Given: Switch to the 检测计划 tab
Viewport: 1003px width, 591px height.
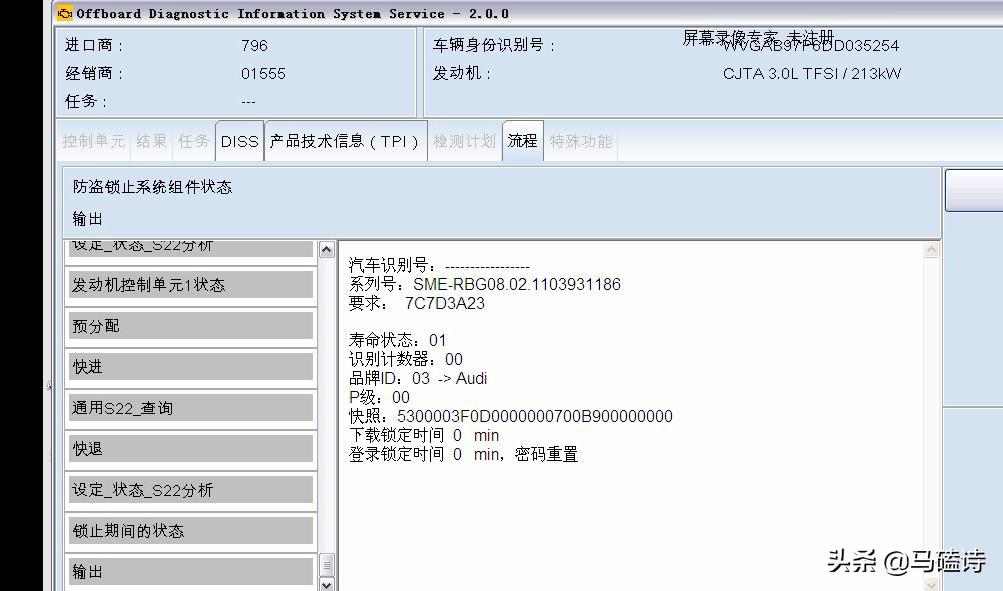Looking at the screenshot, I should [x=466, y=141].
